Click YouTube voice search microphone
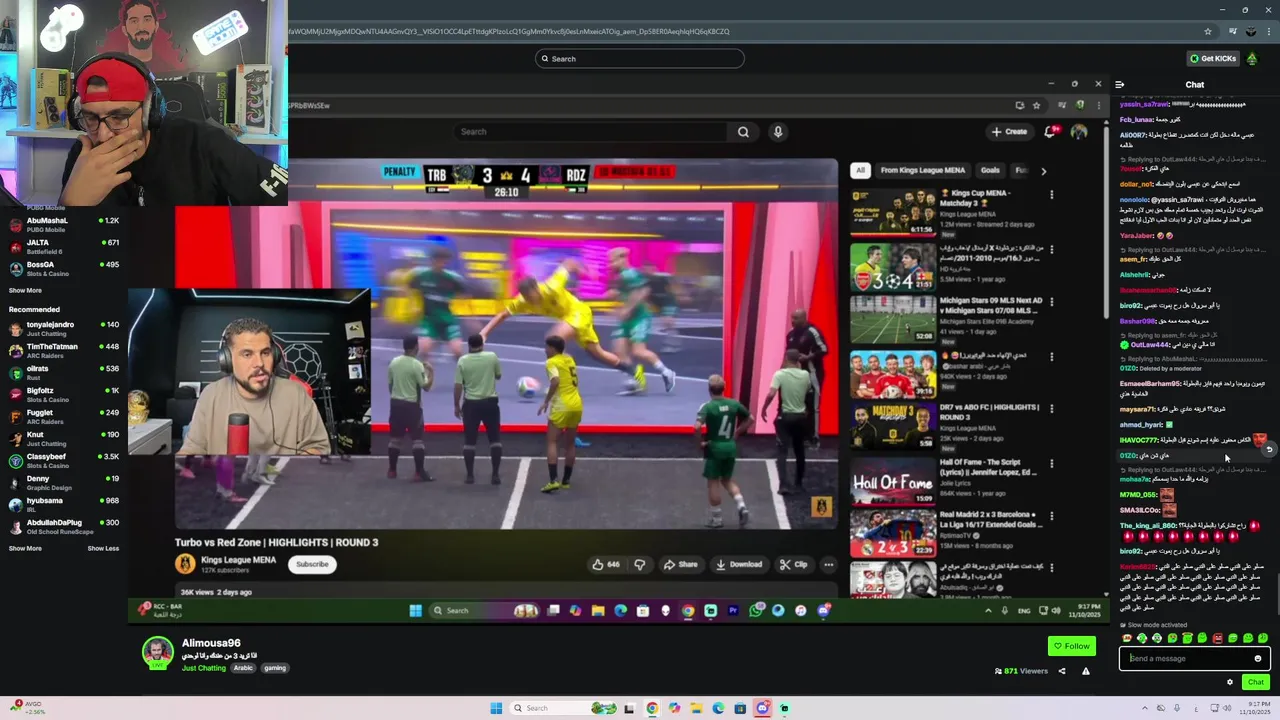The height and width of the screenshot is (720, 1280). coord(777,132)
